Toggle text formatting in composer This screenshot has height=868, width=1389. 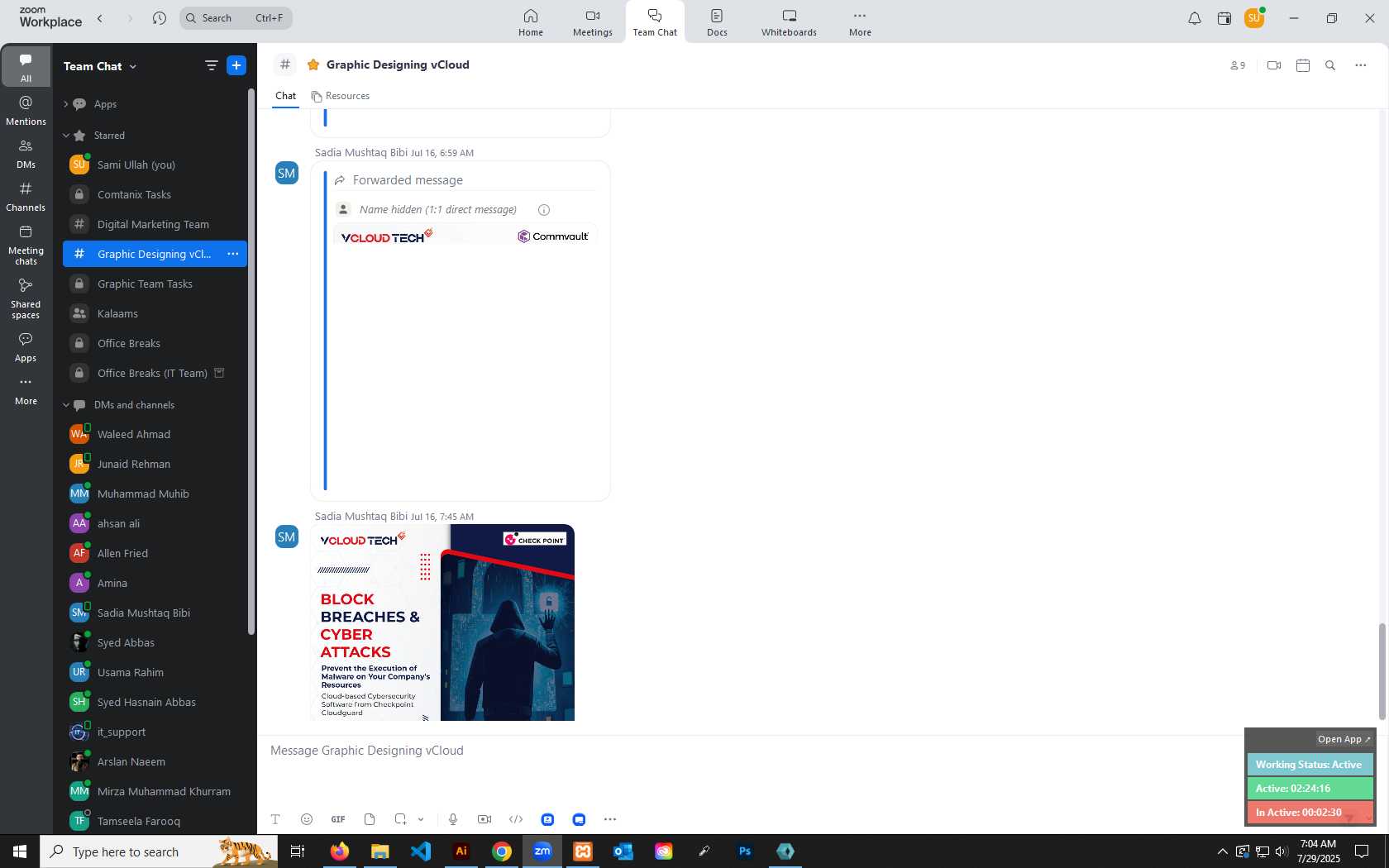(275, 819)
